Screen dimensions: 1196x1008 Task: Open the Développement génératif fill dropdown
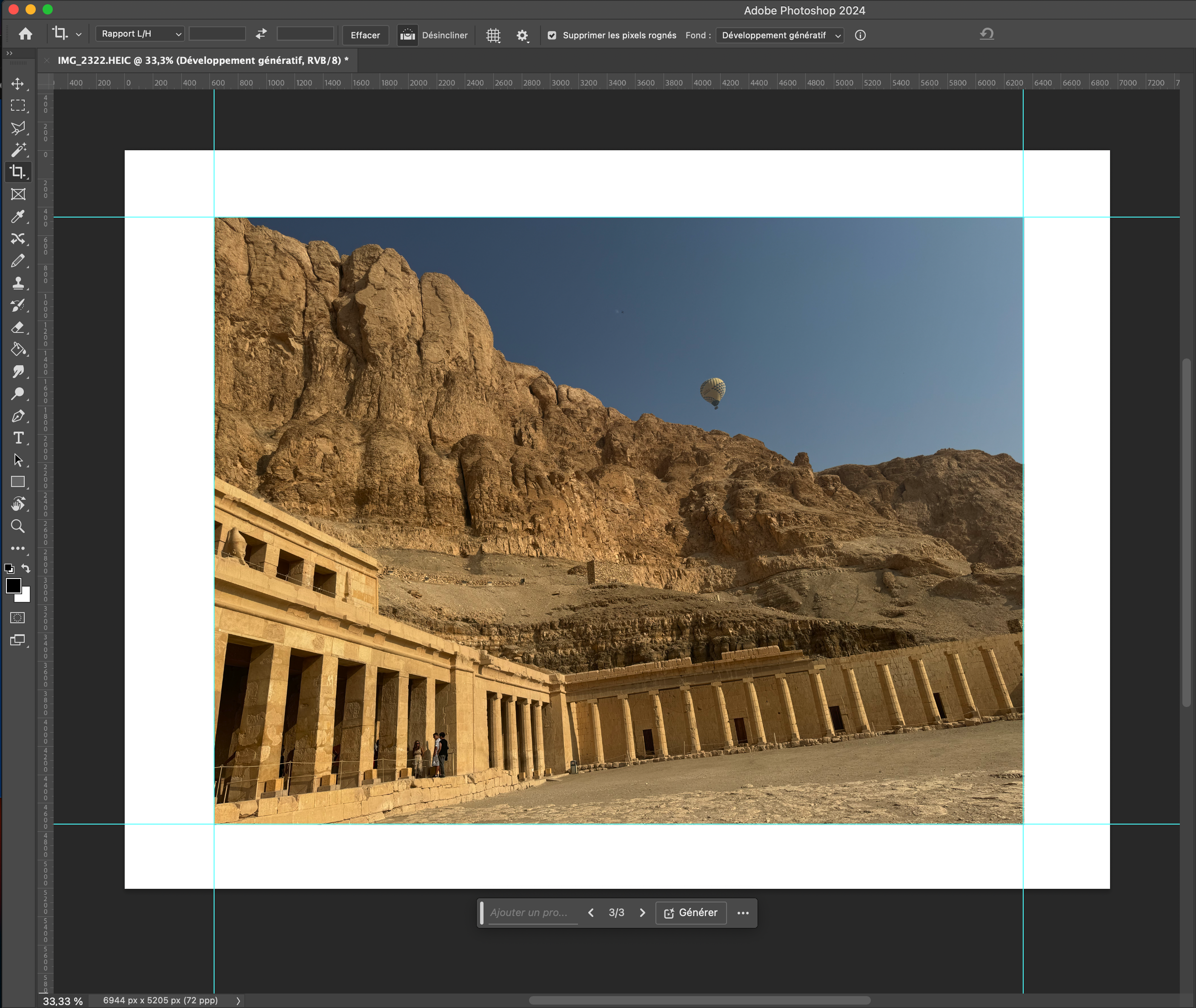780,35
